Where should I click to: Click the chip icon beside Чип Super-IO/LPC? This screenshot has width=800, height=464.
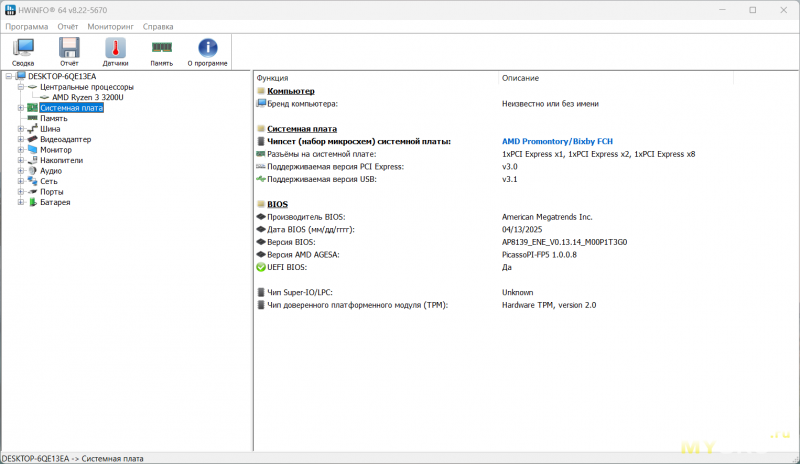tap(261, 292)
